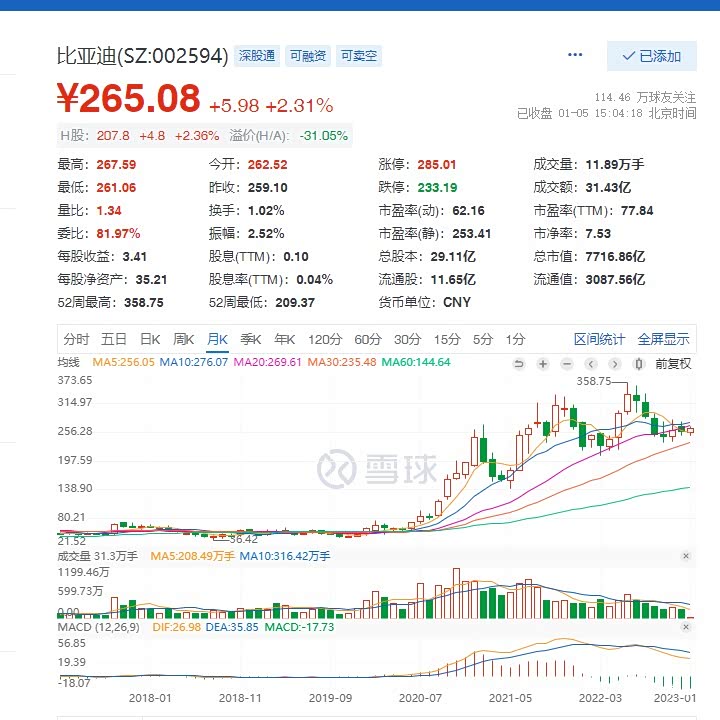Image resolution: width=720 pixels, height=720 pixels.
Task: Open the 前复权 adjustment dropdown
Action: (x=673, y=364)
